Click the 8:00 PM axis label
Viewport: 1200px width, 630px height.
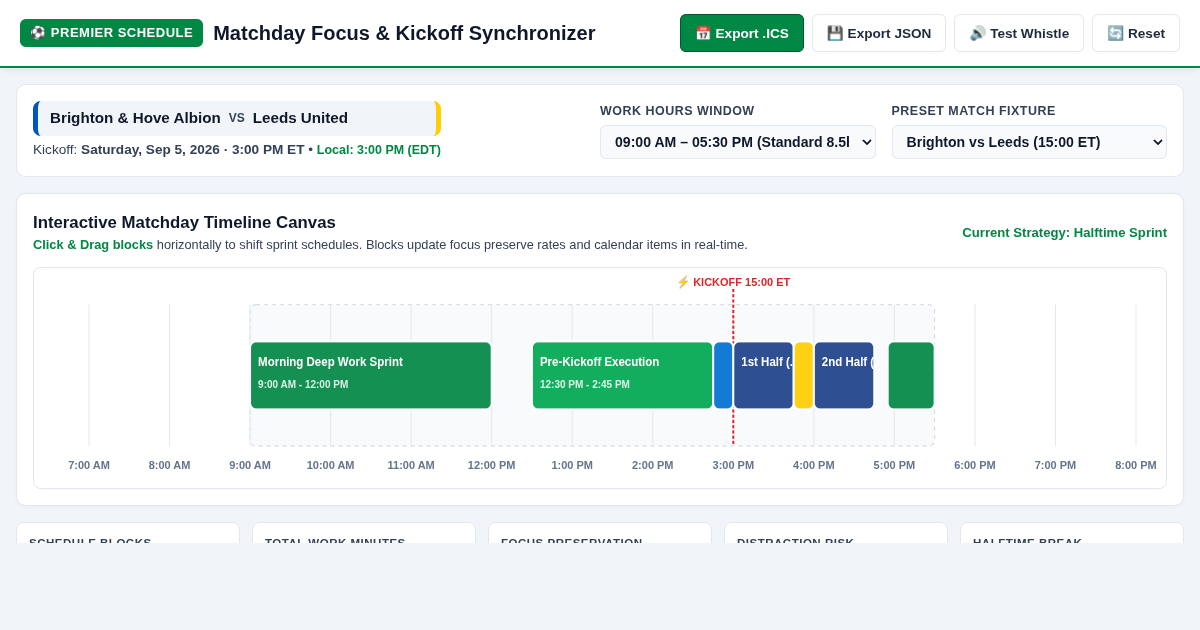click(1136, 465)
